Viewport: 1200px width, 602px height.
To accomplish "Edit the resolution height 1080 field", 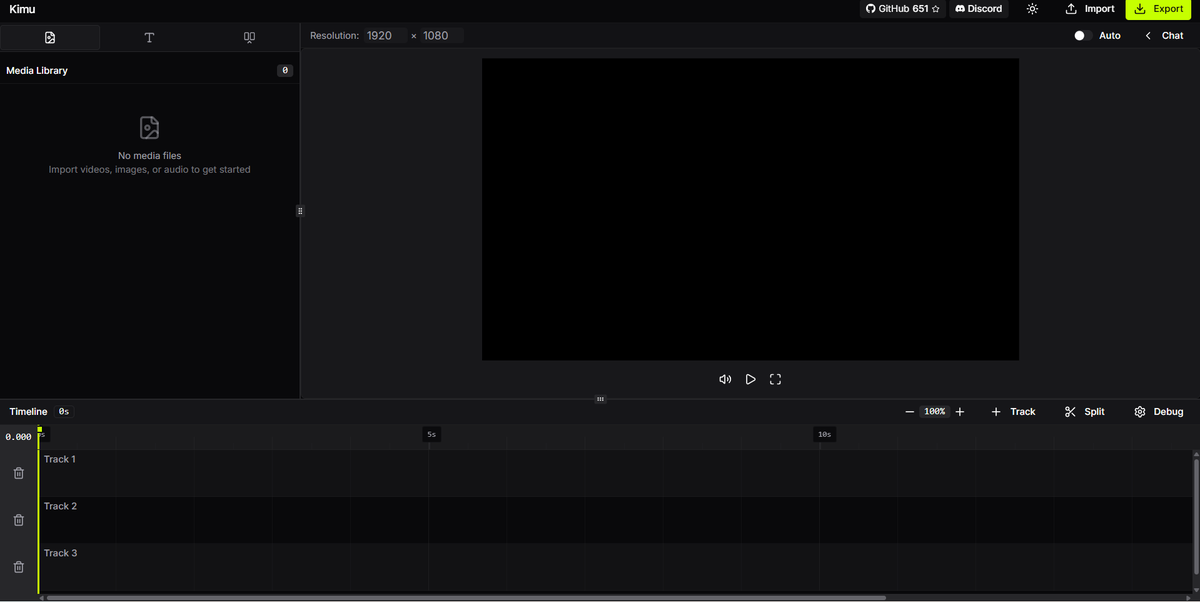I will pos(440,36).
